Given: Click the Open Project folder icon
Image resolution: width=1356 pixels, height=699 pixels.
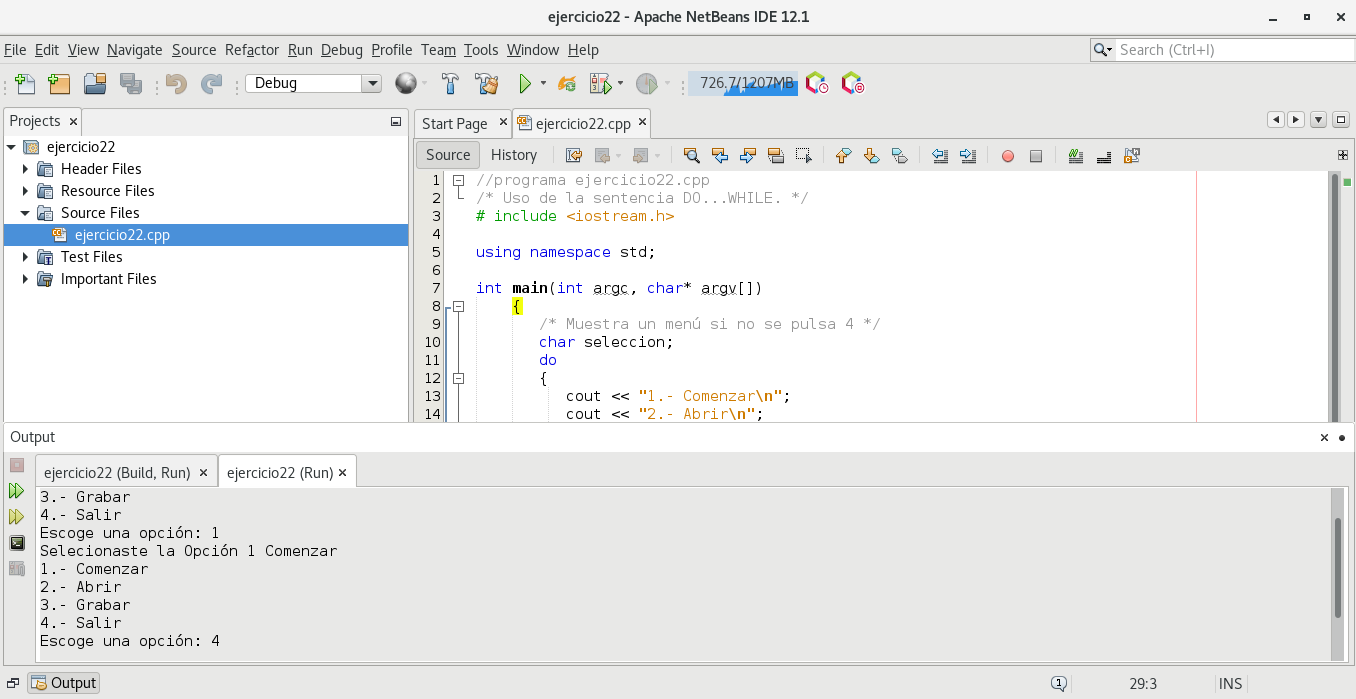Looking at the screenshot, I should (95, 84).
